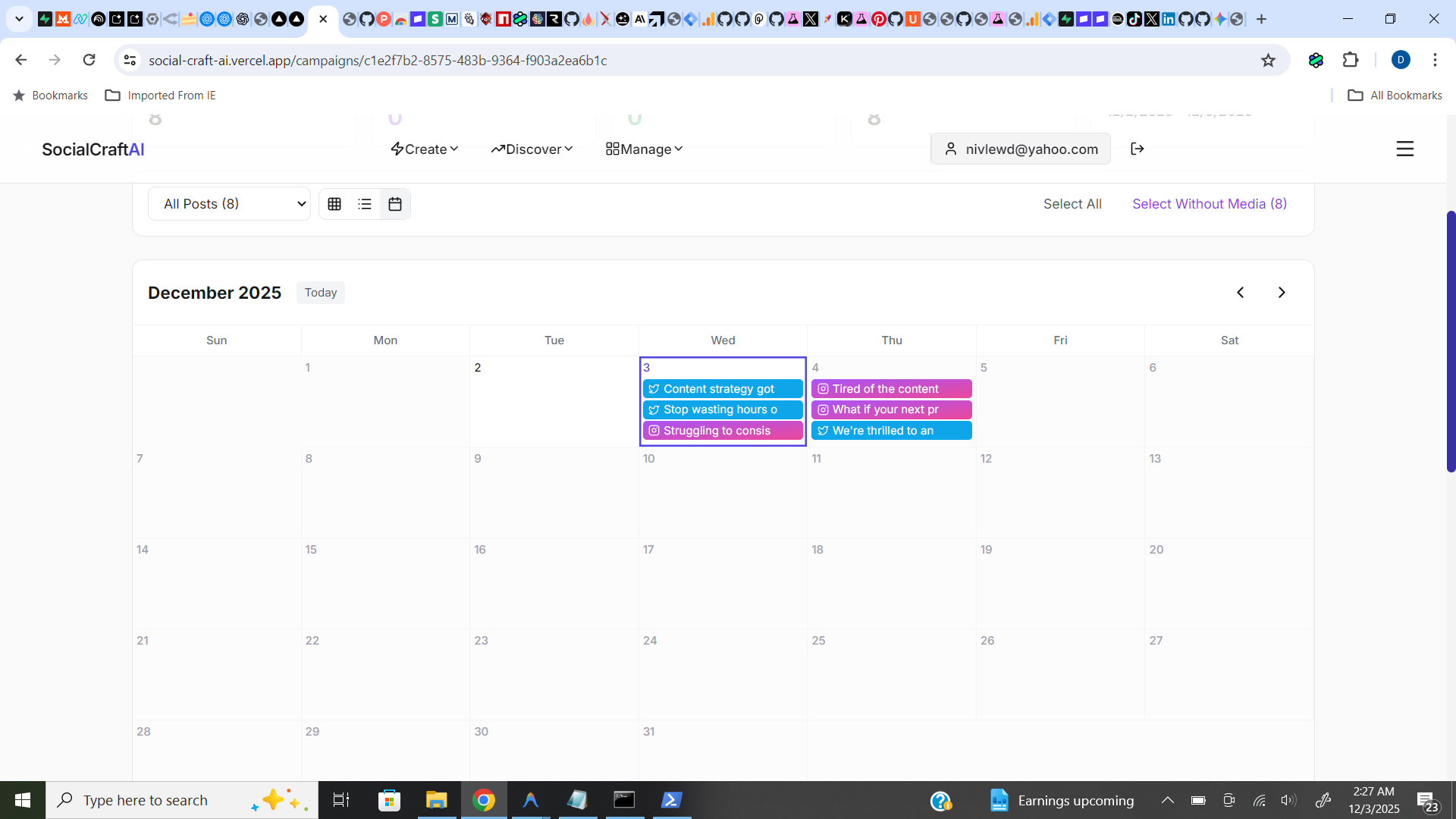Open the hamburger menu icon
Image resolution: width=1456 pixels, height=819 pixels.
[x=1404, y=149]
